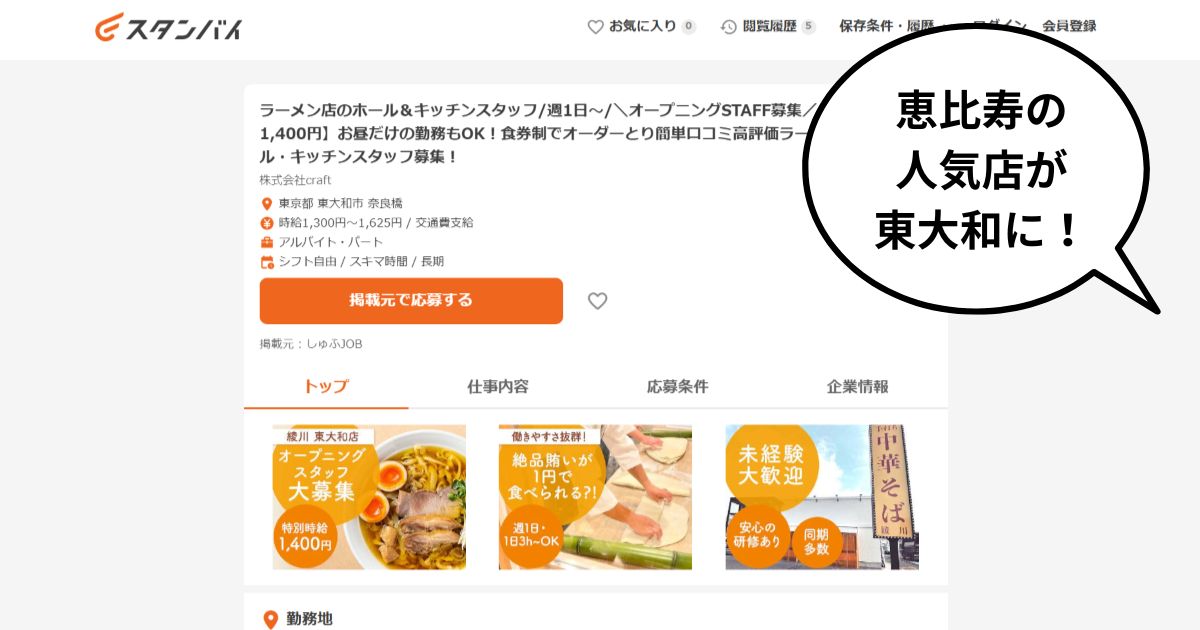This screenshot has height=630, width=1200.
Task: Open the 仕事内容 tab
Action: coord(498,387)
